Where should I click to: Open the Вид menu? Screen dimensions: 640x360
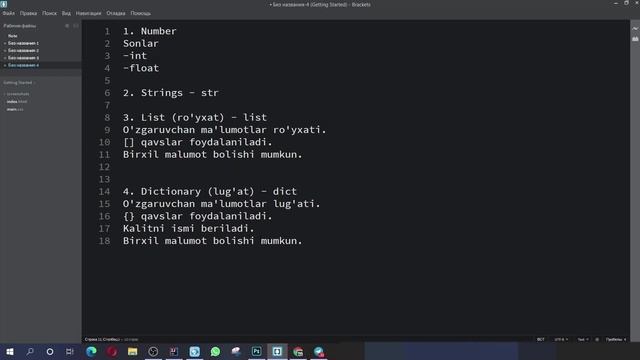[x=66, y=13]
